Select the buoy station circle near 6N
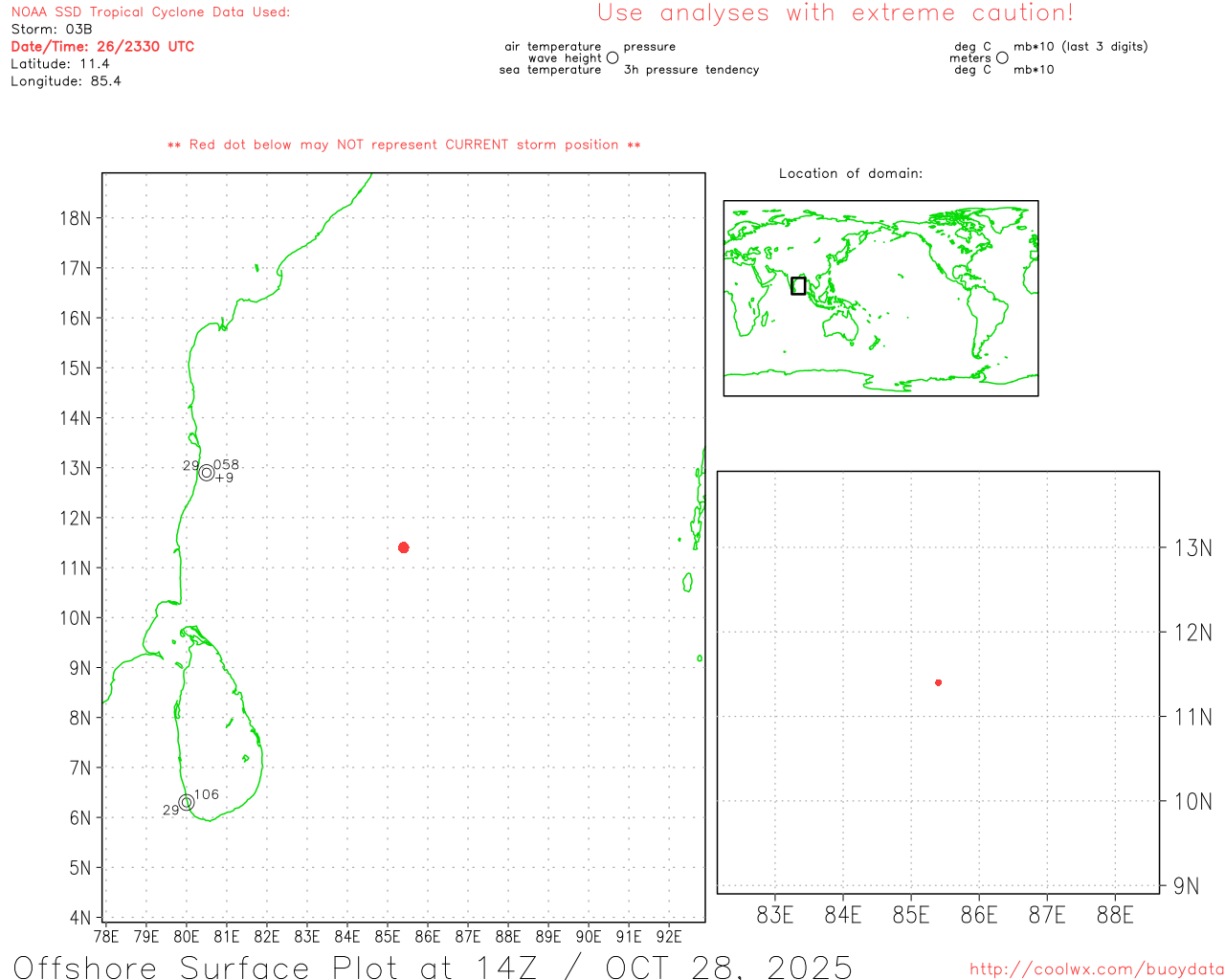The width and height of the screenshot is (1225, 980). 187,802
